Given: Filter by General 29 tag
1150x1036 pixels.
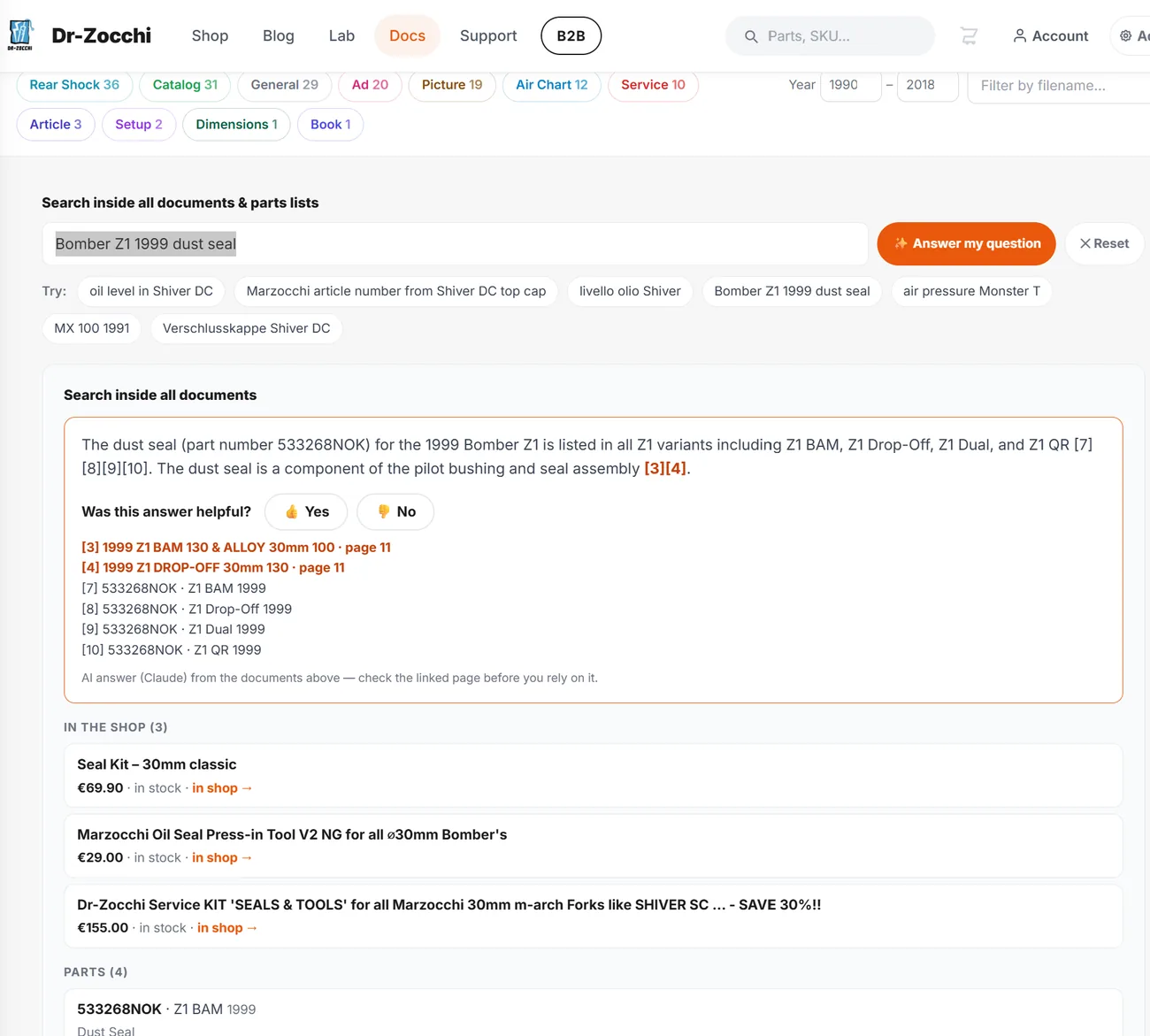Looking at the screenshot, I should [x=284, y=85].
